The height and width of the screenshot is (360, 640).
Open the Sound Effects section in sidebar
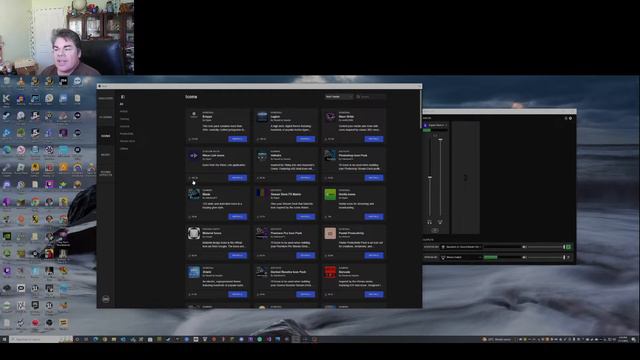click(106, 173)
